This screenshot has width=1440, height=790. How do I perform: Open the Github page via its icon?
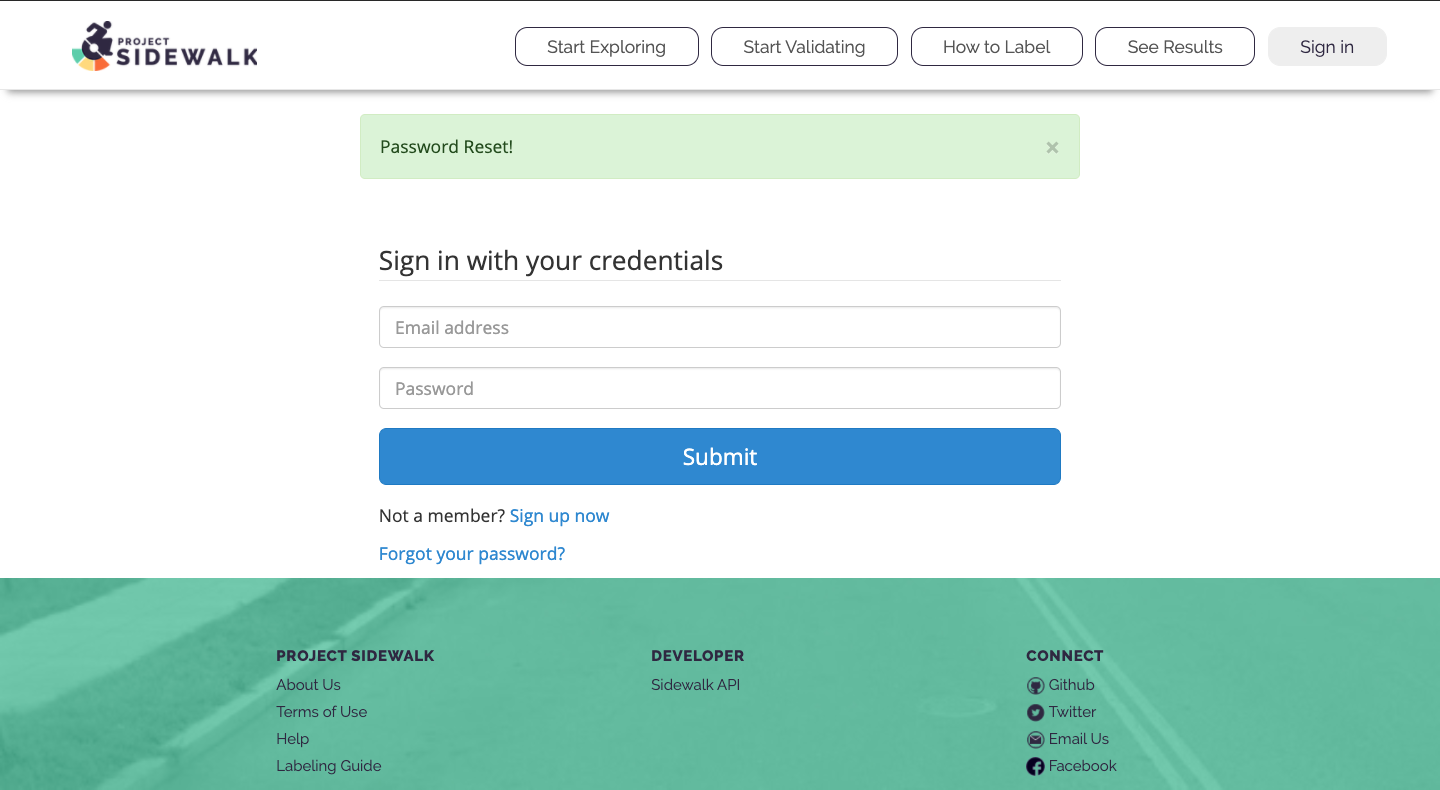click(1035, 685)
